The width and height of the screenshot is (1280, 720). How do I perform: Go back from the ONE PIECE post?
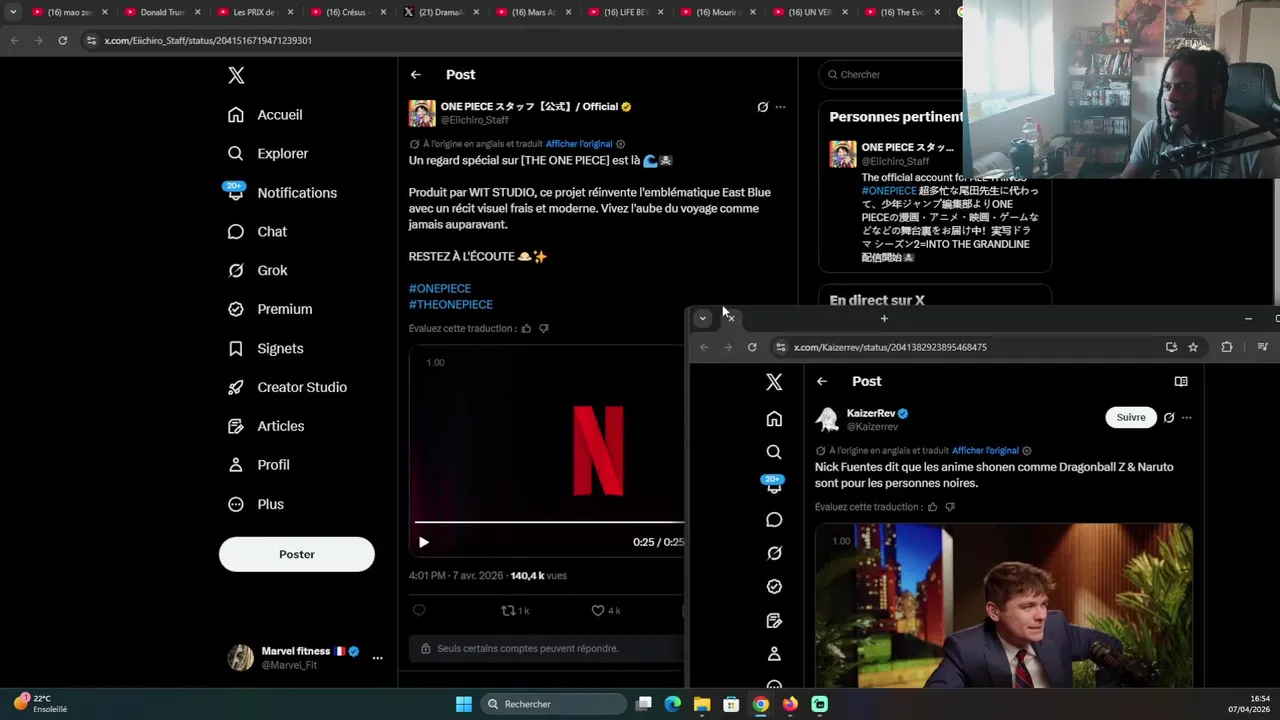(416, 75)
